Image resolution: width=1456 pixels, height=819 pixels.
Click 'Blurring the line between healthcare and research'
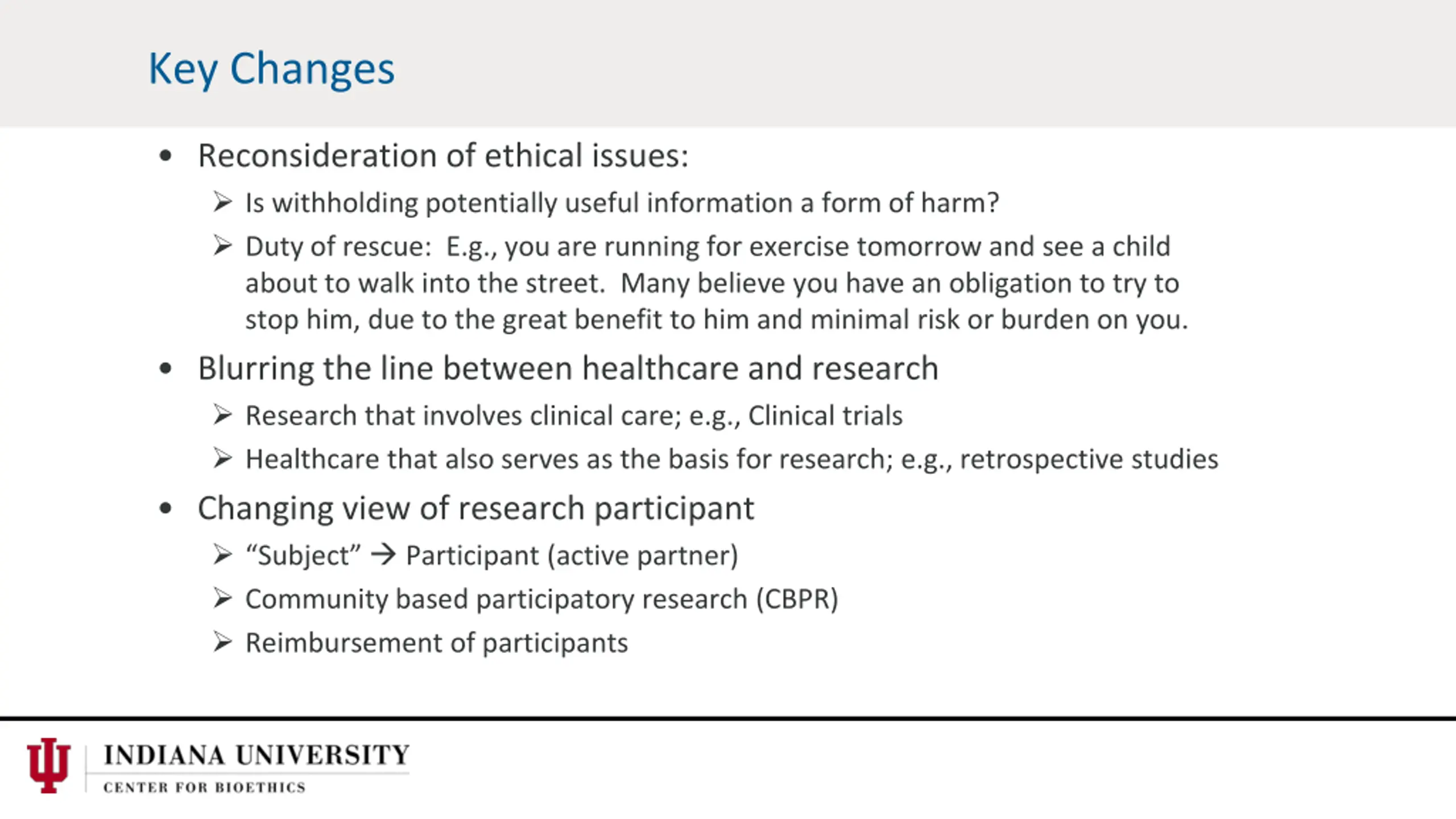coord(568,369)
